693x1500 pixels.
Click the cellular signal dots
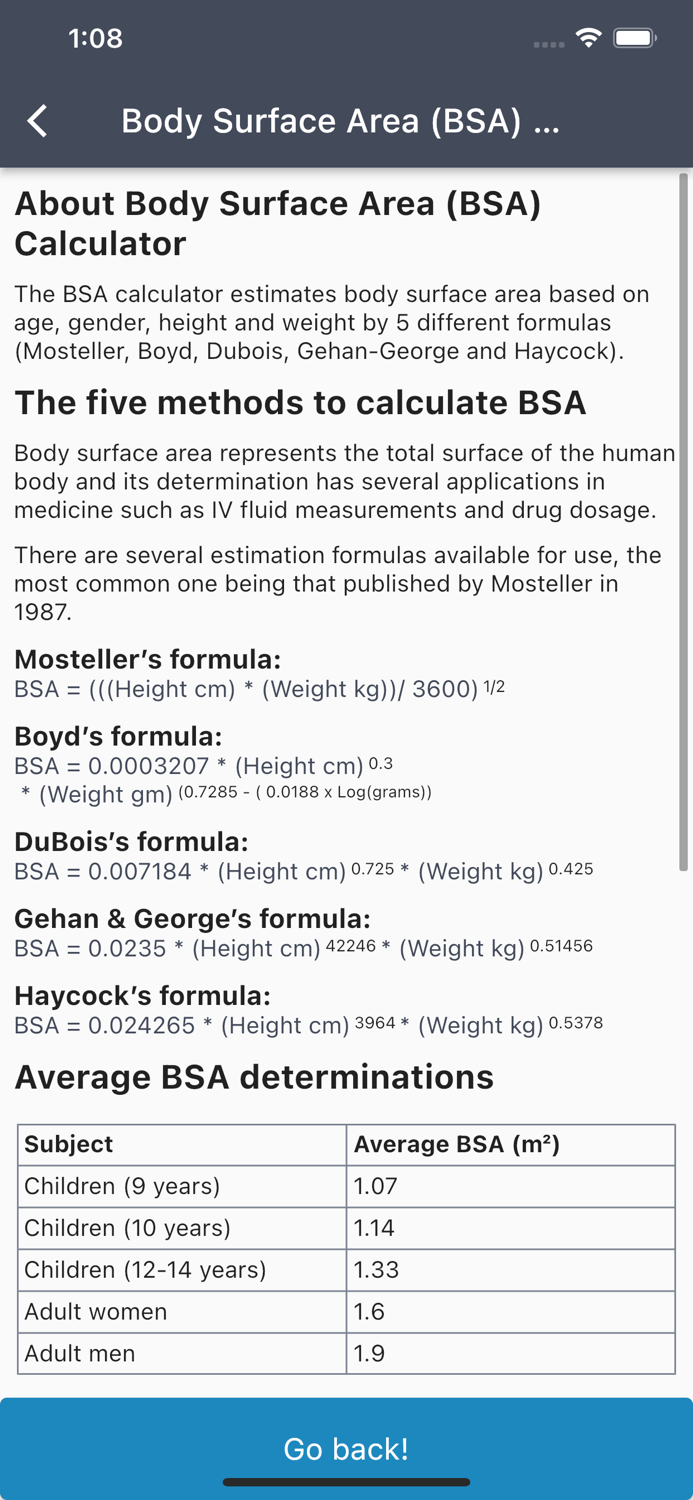pyautogui.click(x=549, y=44)
